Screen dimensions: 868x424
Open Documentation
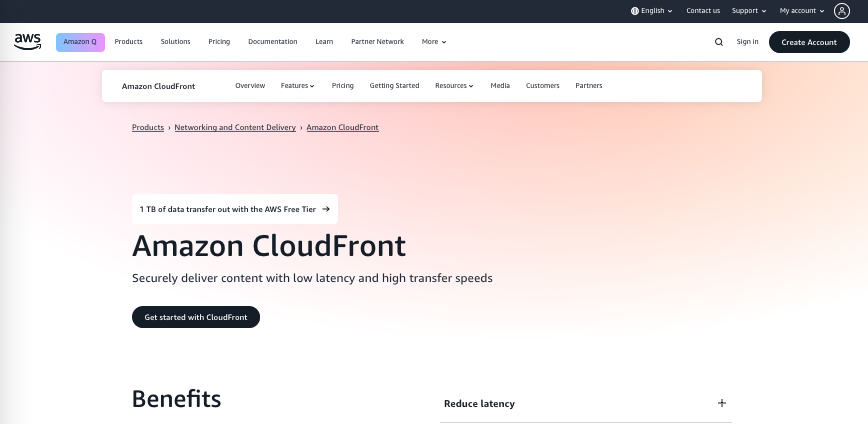[272, 42]
